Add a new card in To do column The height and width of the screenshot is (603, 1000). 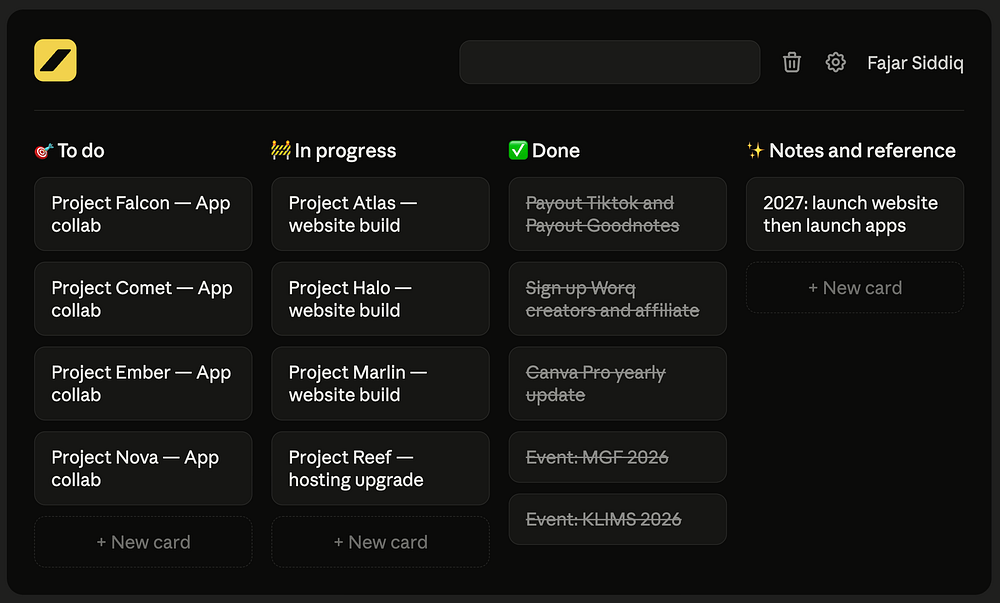[x=143, y=542]
